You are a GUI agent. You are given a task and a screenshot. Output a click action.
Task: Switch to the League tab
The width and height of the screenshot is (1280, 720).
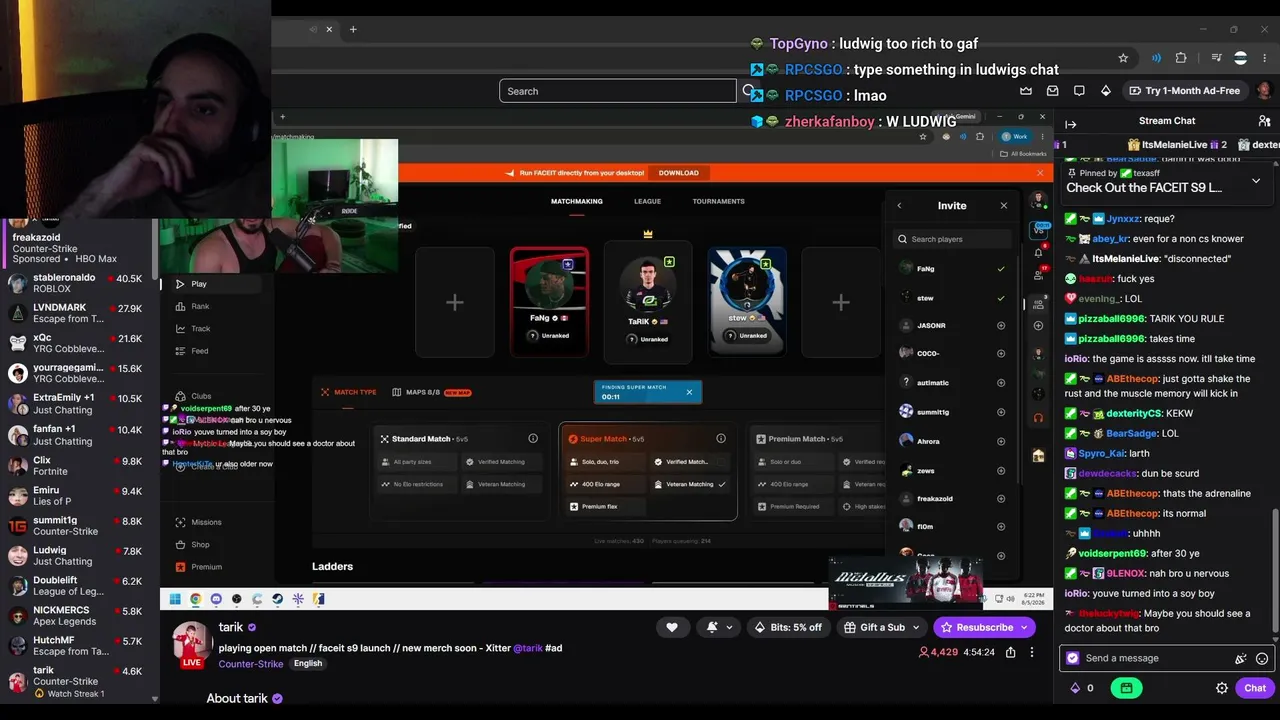click(x=647, y=202)
